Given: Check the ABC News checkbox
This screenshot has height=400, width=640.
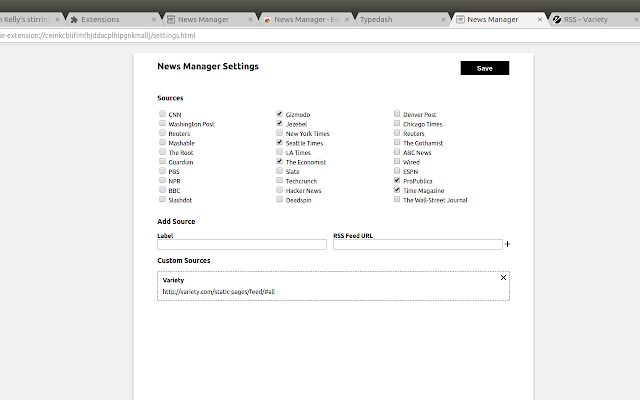Looking at the screenshot, I should tap(397, 151).
